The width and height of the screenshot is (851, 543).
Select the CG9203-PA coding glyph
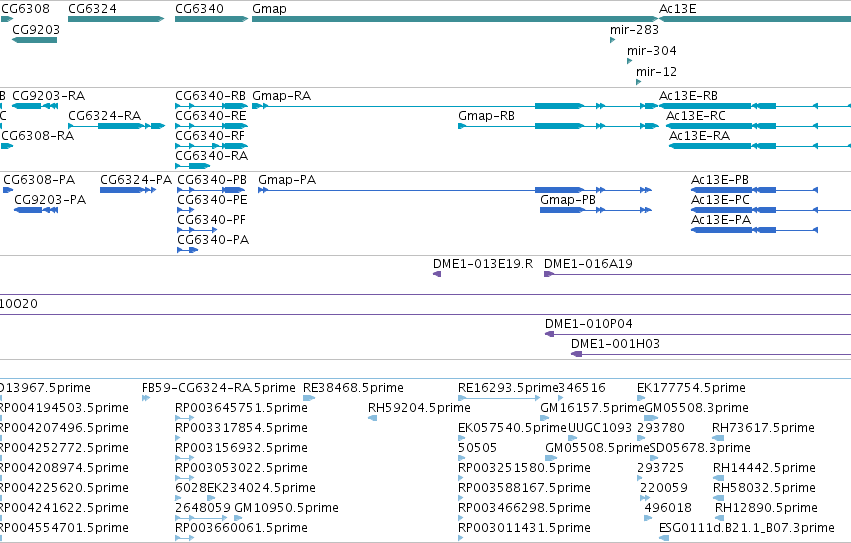click(36, 210)
